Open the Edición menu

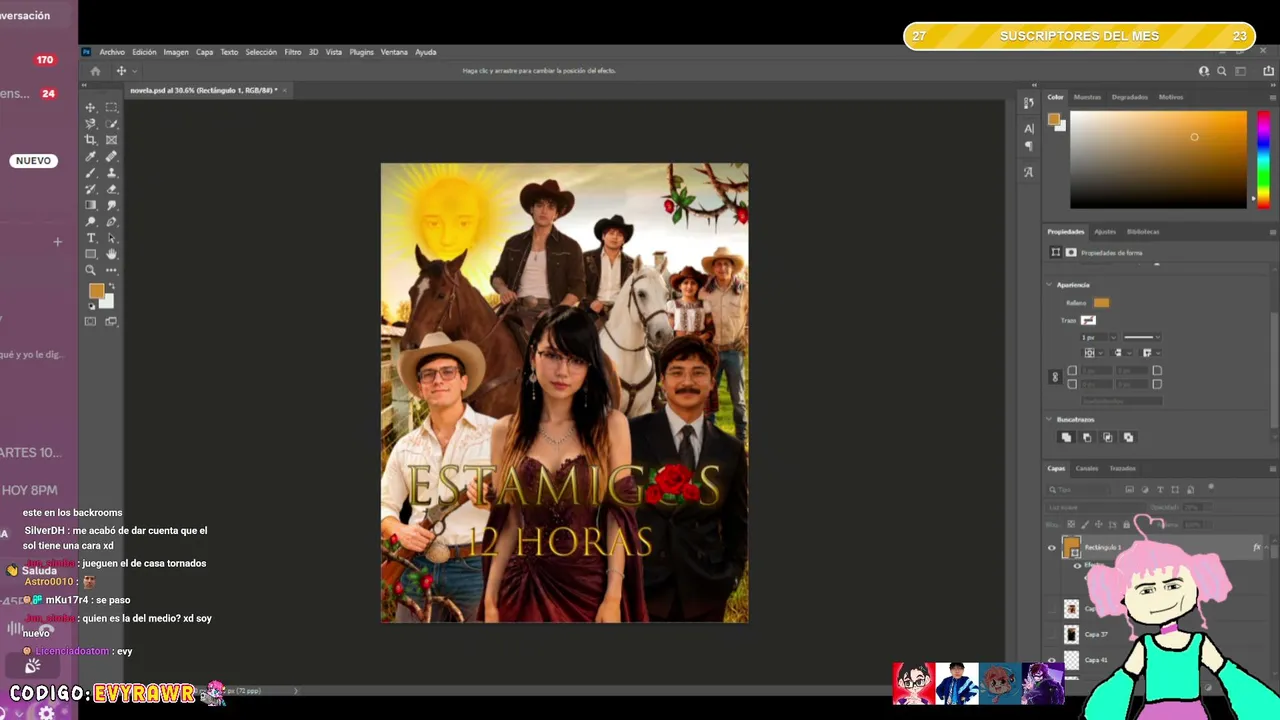click(144, 52)
